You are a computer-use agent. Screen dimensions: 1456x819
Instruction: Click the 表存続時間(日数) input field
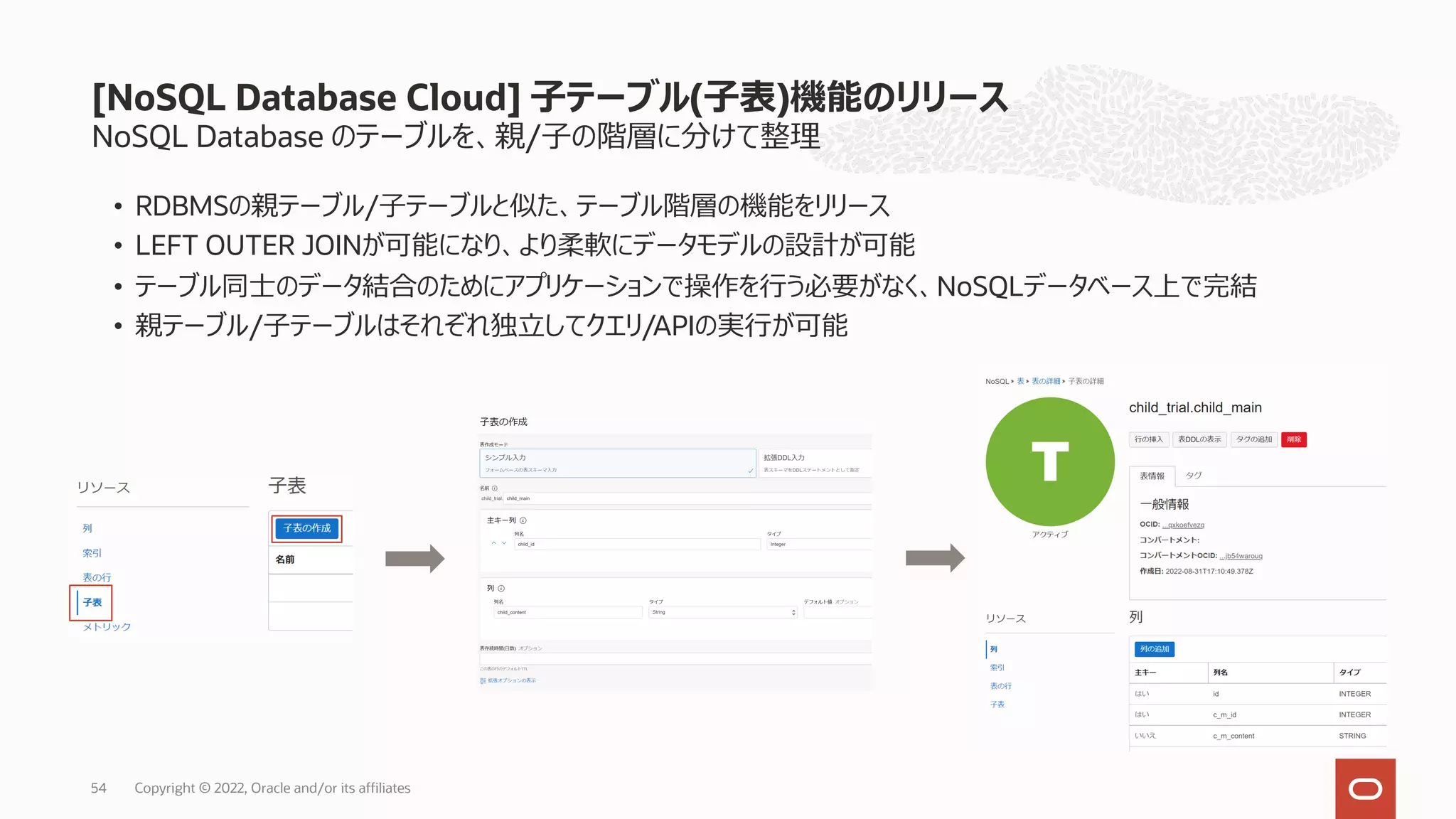pos(676,659)
